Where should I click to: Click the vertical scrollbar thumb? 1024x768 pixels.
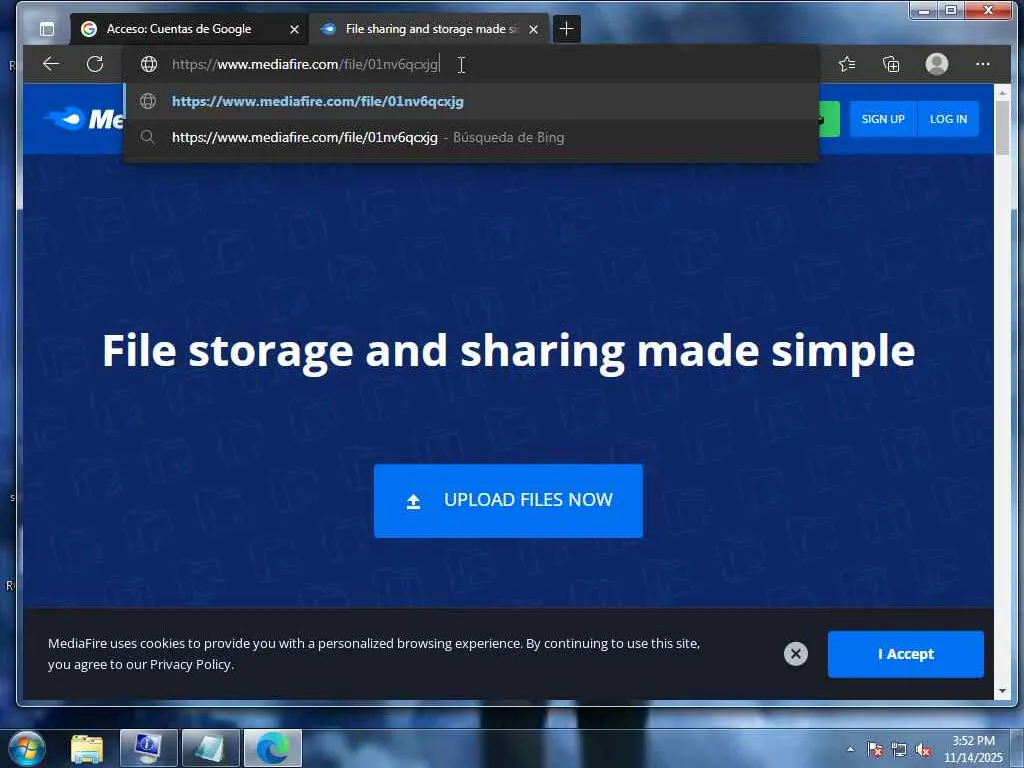(1002, 127)
